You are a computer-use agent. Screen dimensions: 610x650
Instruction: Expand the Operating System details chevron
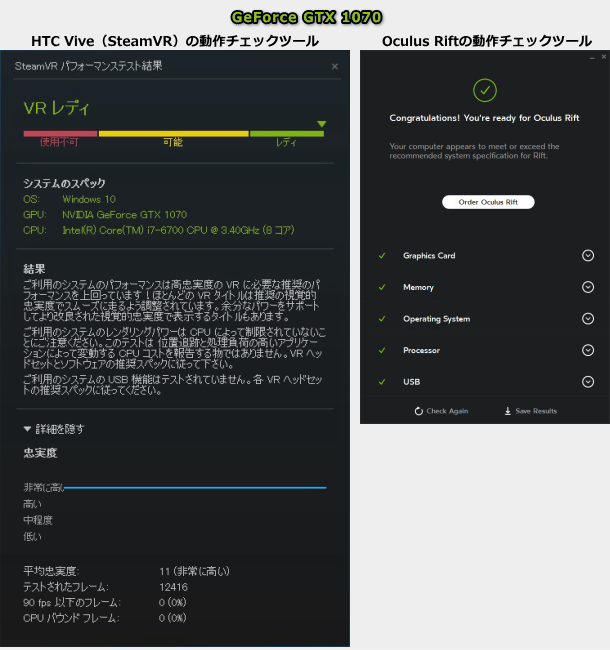pos(588,318)
